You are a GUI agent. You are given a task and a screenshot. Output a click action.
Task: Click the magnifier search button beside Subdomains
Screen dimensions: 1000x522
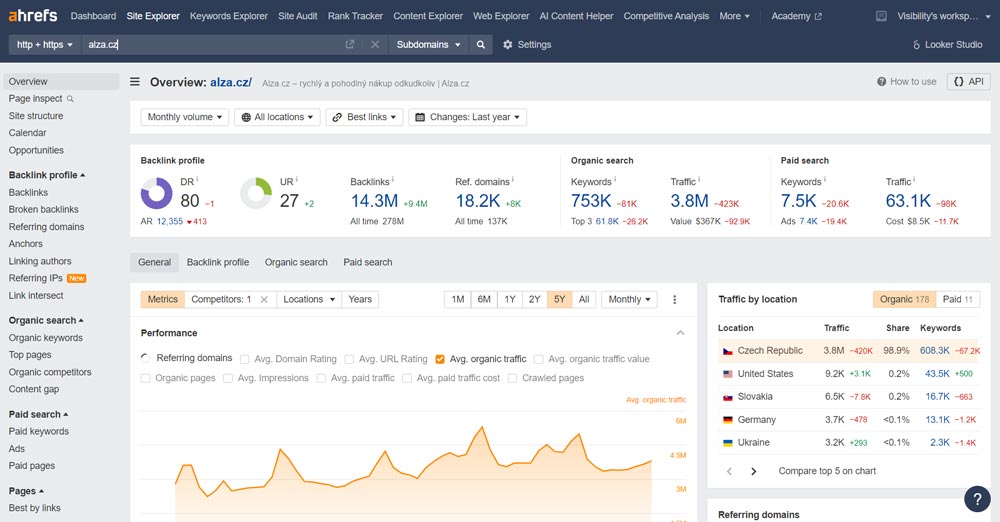(481, 45)
